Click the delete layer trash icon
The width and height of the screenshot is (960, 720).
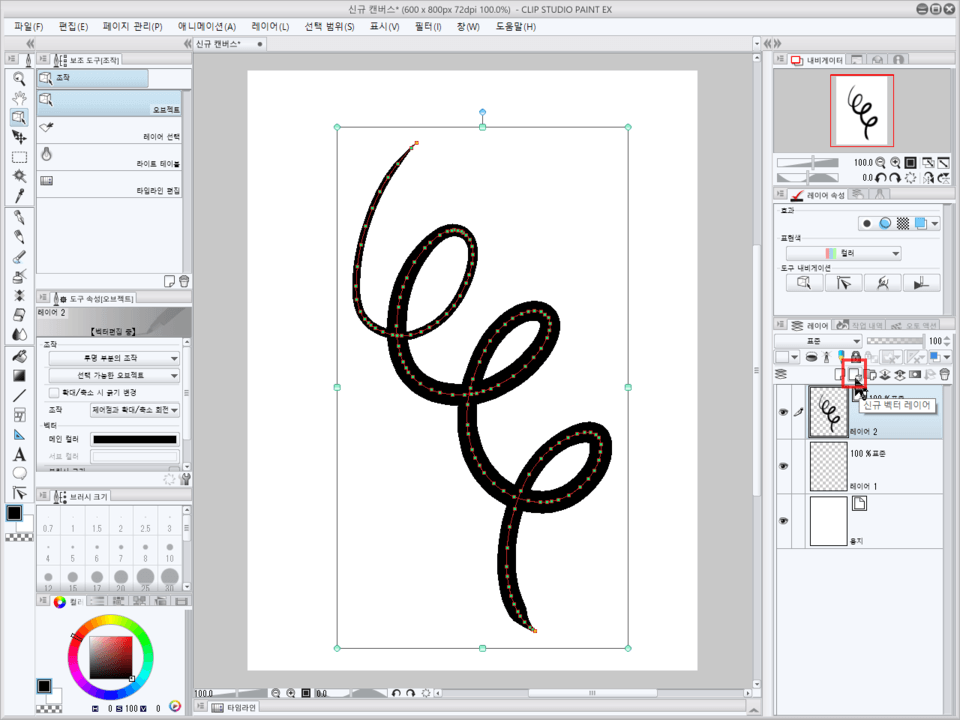click(x=944, y=374)
